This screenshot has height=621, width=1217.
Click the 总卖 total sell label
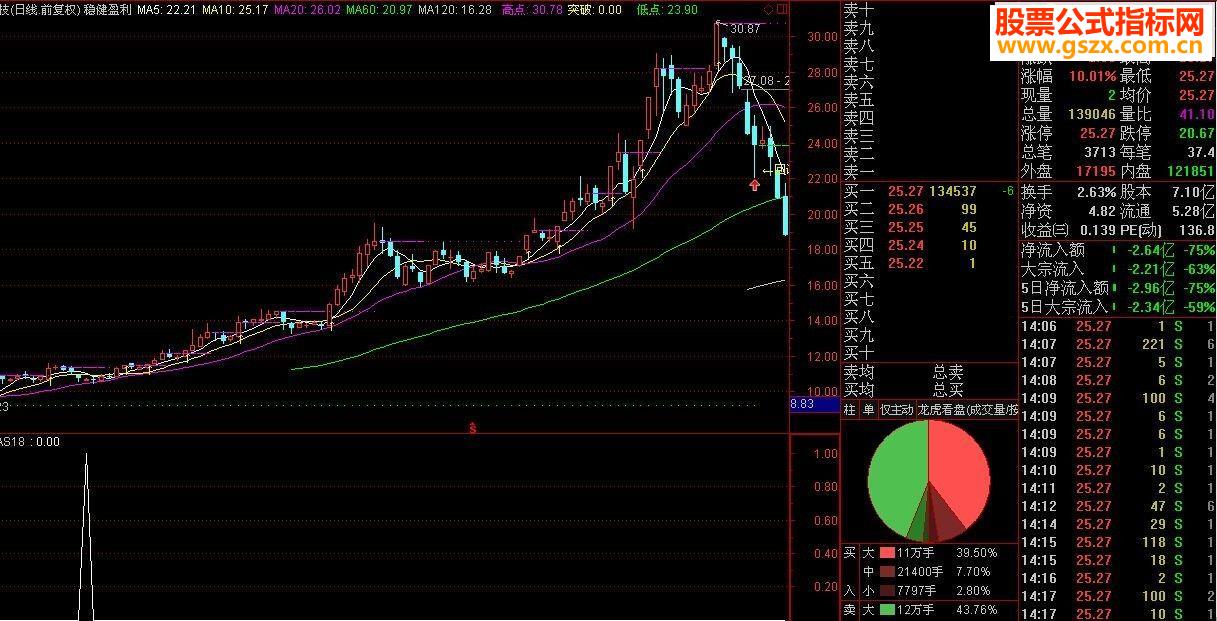pyautogui.click(x=947, y=371)
